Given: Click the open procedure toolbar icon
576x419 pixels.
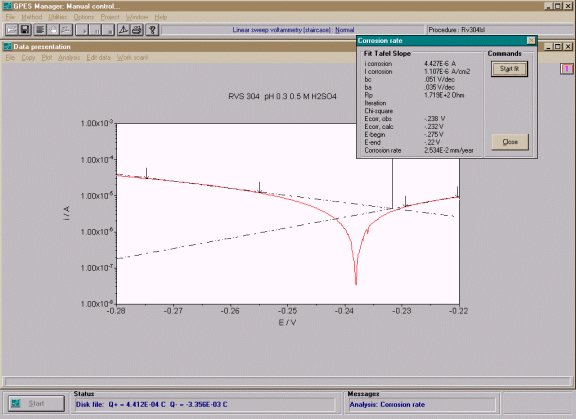Looking at the screenshot, I should coord(11,30).
